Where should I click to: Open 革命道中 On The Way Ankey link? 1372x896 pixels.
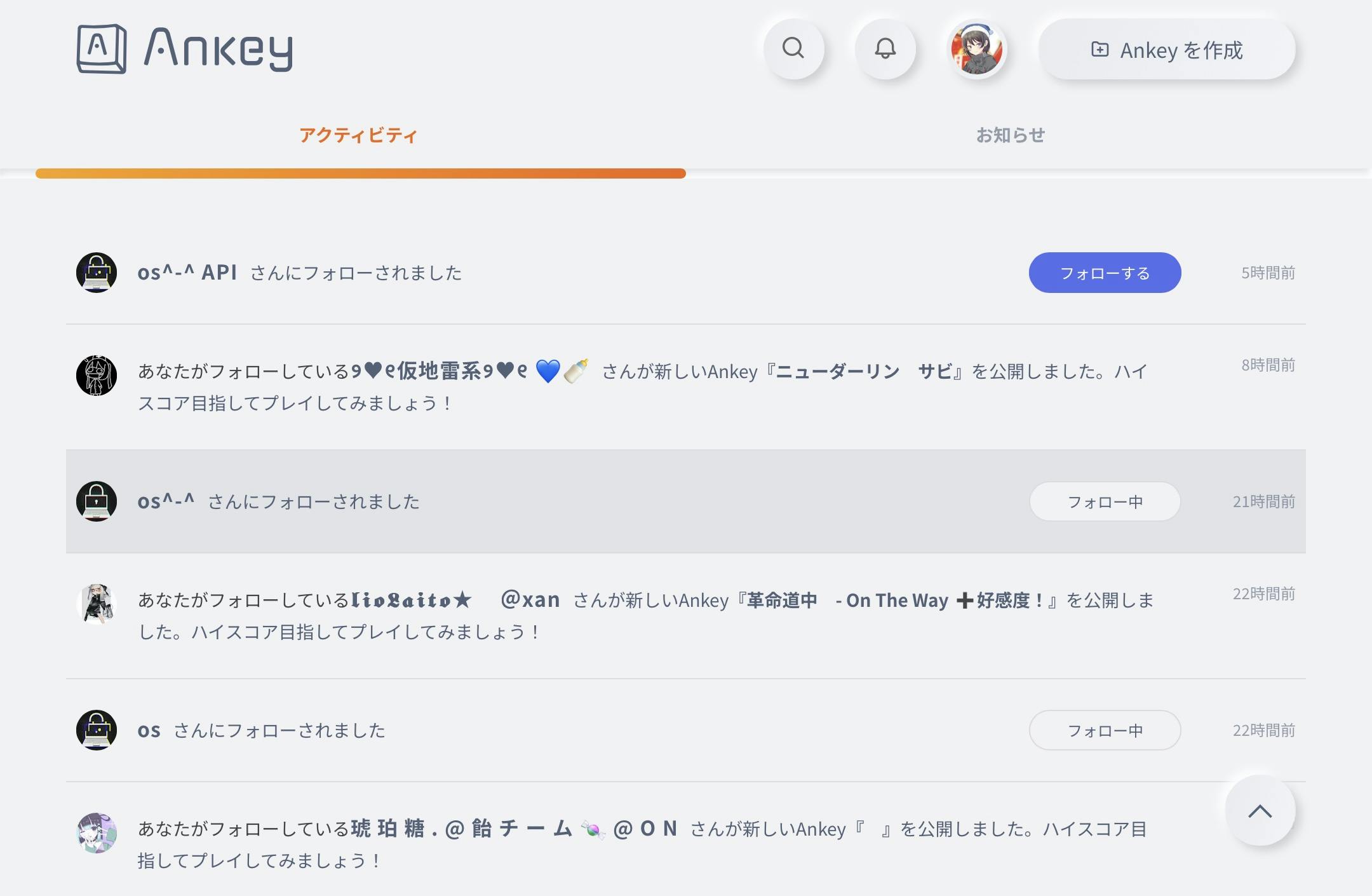pyautogui.click(x=896, y=600)
